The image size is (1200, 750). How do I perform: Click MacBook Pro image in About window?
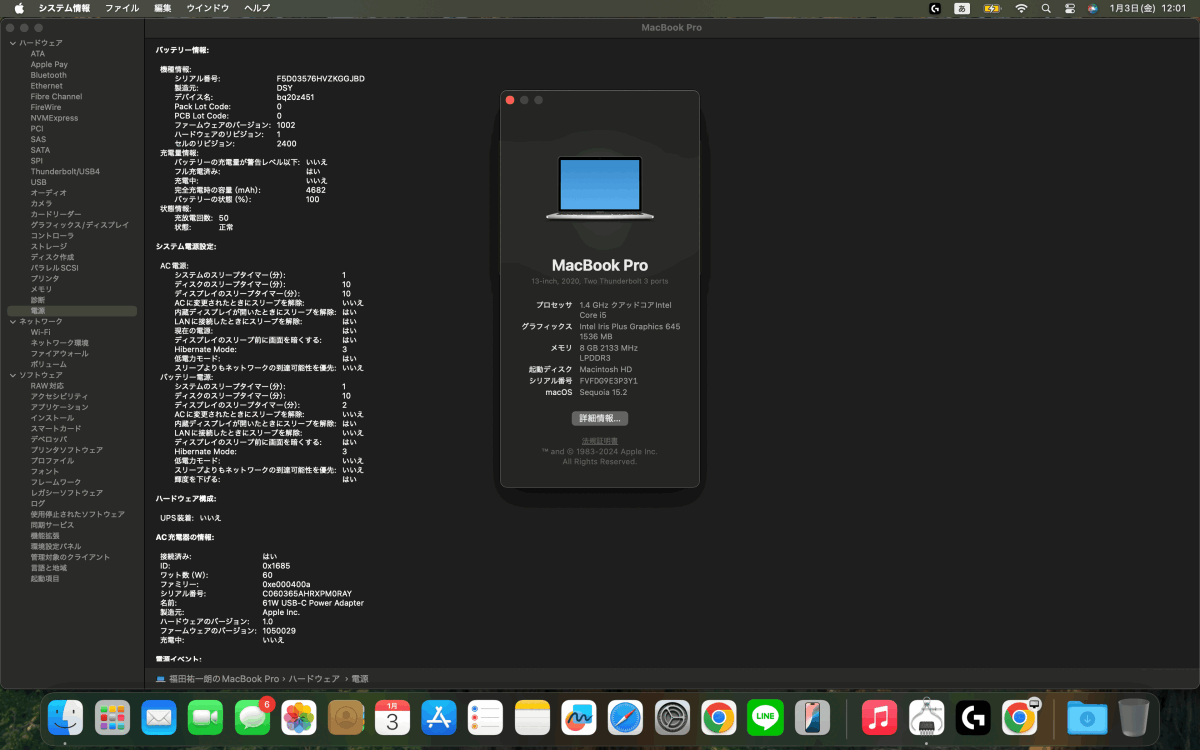[600, 188]
